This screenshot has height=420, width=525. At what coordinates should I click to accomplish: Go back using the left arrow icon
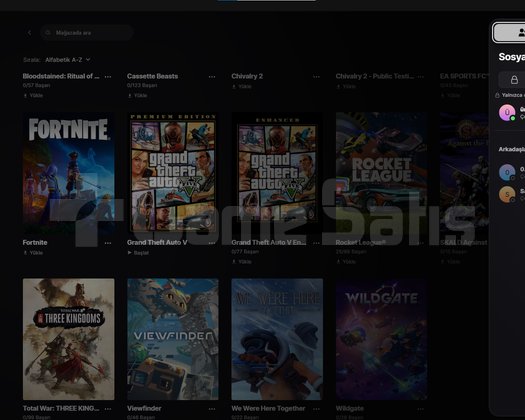click(x=29, y=33)
